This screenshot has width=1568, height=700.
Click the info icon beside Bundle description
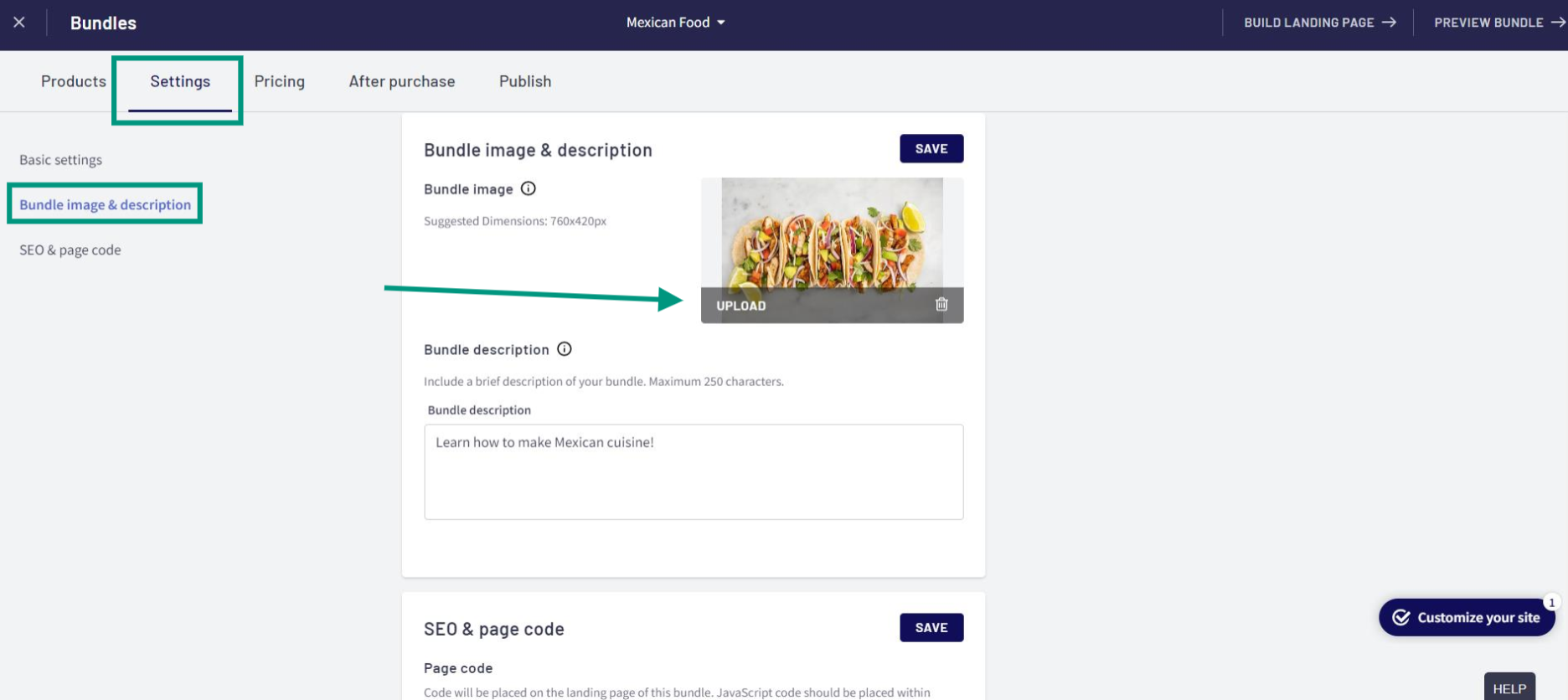[x=565, y=349]
